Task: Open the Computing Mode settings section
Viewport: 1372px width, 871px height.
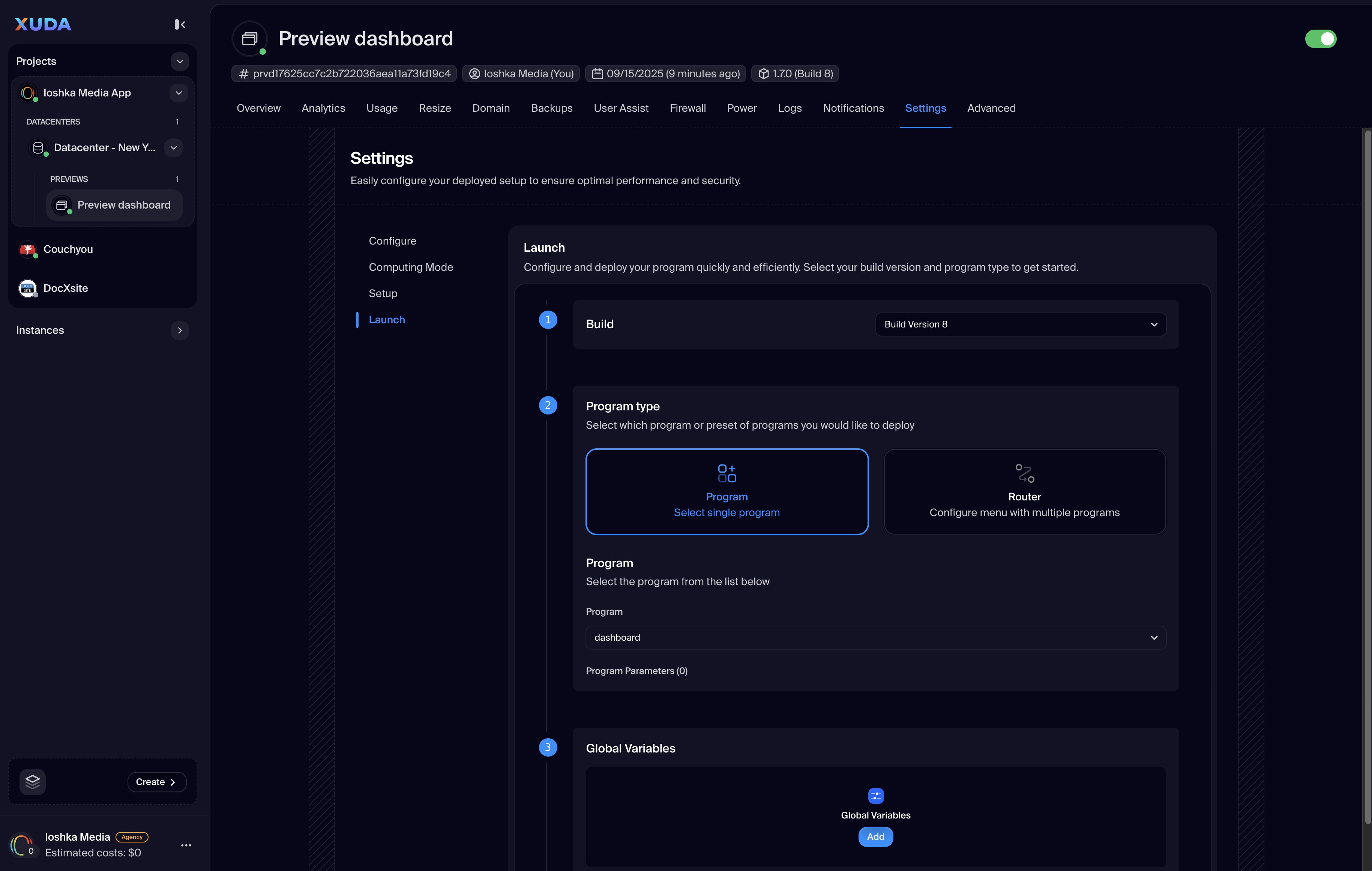Action: click(x=410, y=267)
